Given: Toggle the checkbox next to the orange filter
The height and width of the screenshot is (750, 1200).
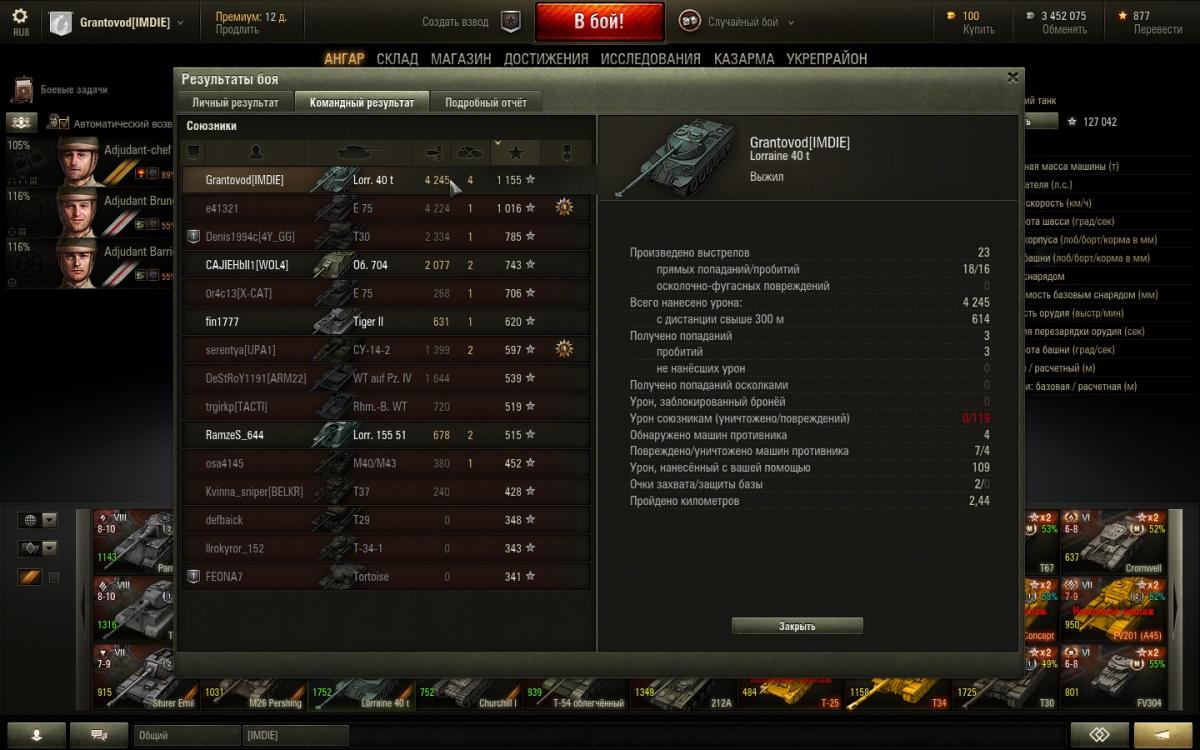Looking at the screenshot, I should pos(54,577).
